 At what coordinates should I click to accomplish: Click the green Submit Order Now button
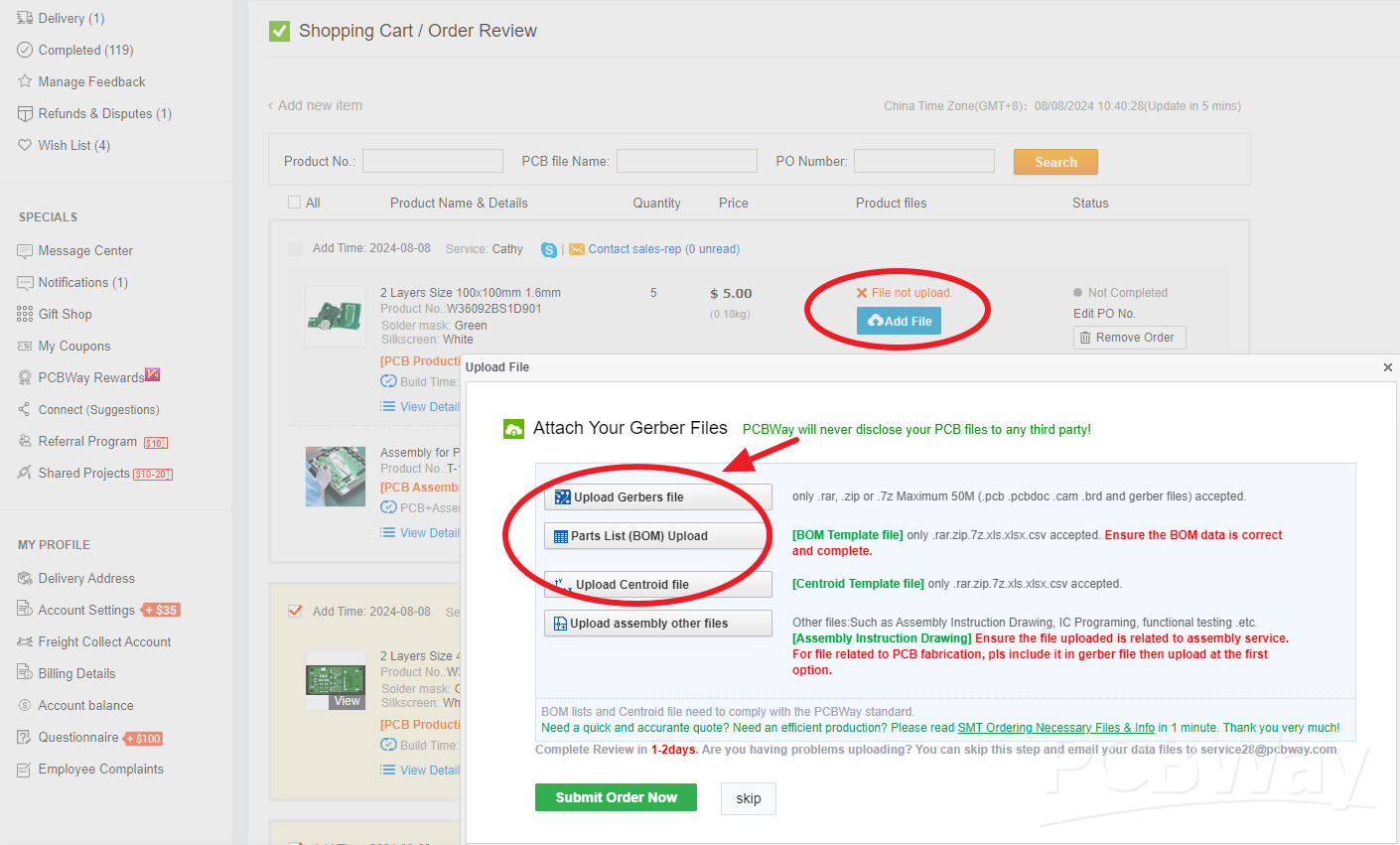point(616,797)
